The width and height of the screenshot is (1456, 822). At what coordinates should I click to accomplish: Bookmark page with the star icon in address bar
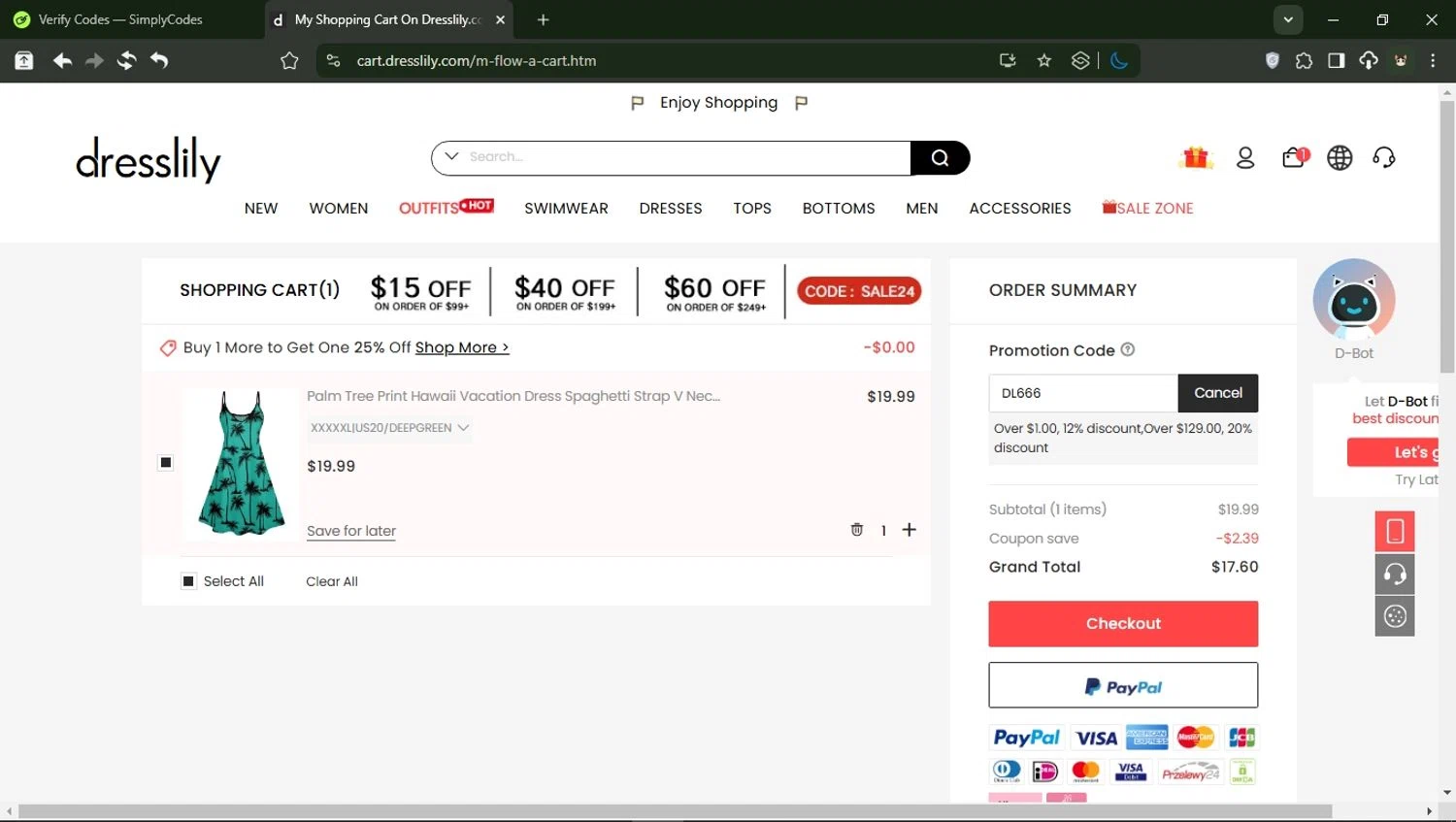click(1044, 60)
